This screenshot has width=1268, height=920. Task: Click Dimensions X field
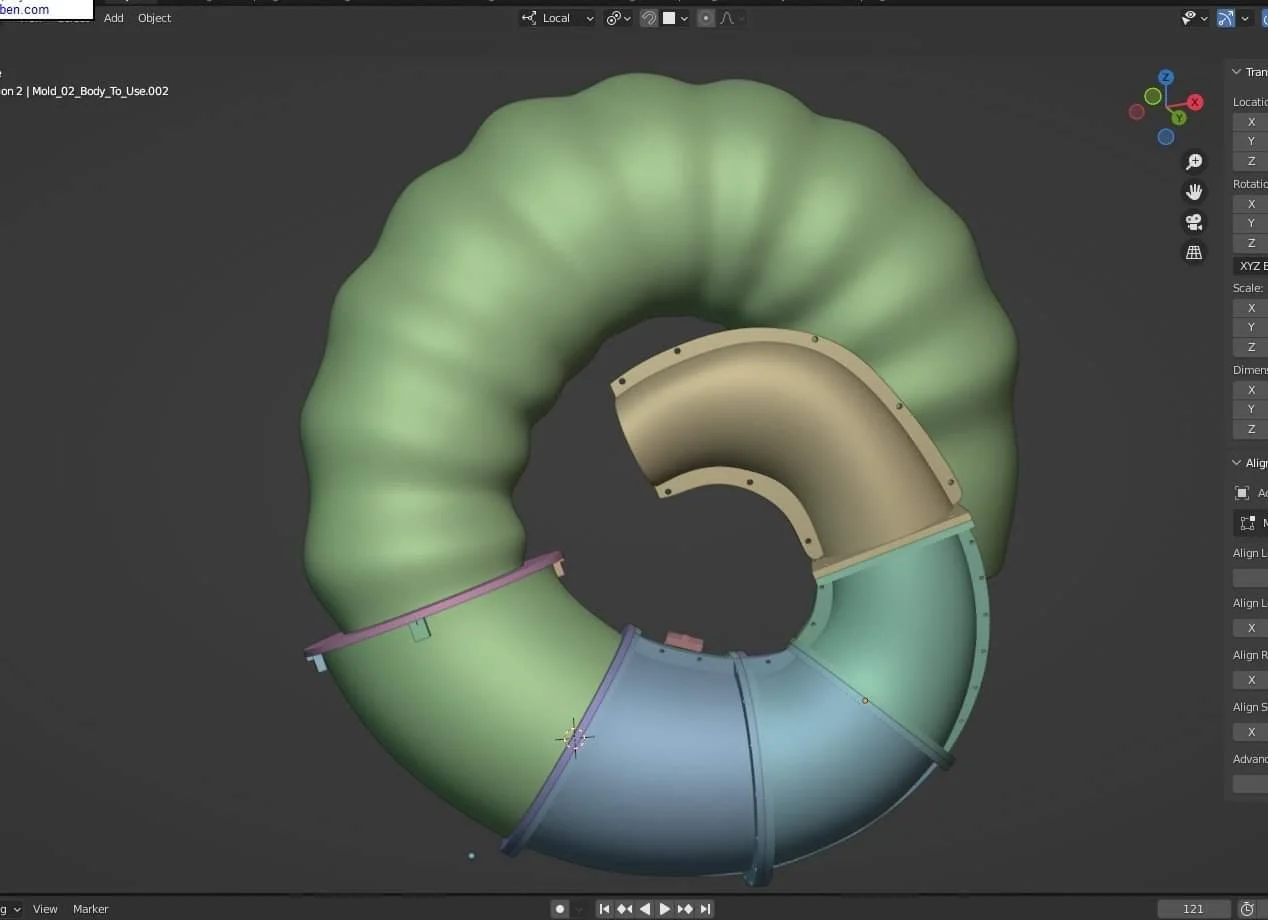1250,390
